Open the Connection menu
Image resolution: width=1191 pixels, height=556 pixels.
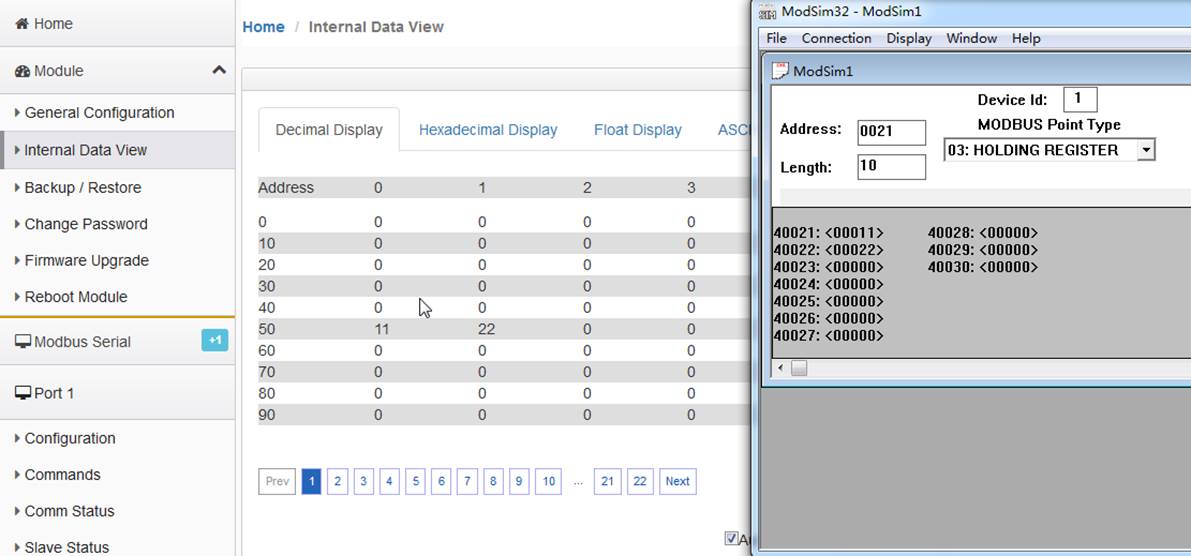[x=836, y=38]
